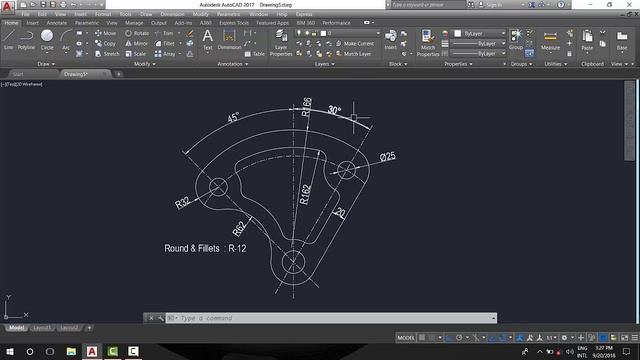Toggle ortho mode in status bar

[448, 338]
